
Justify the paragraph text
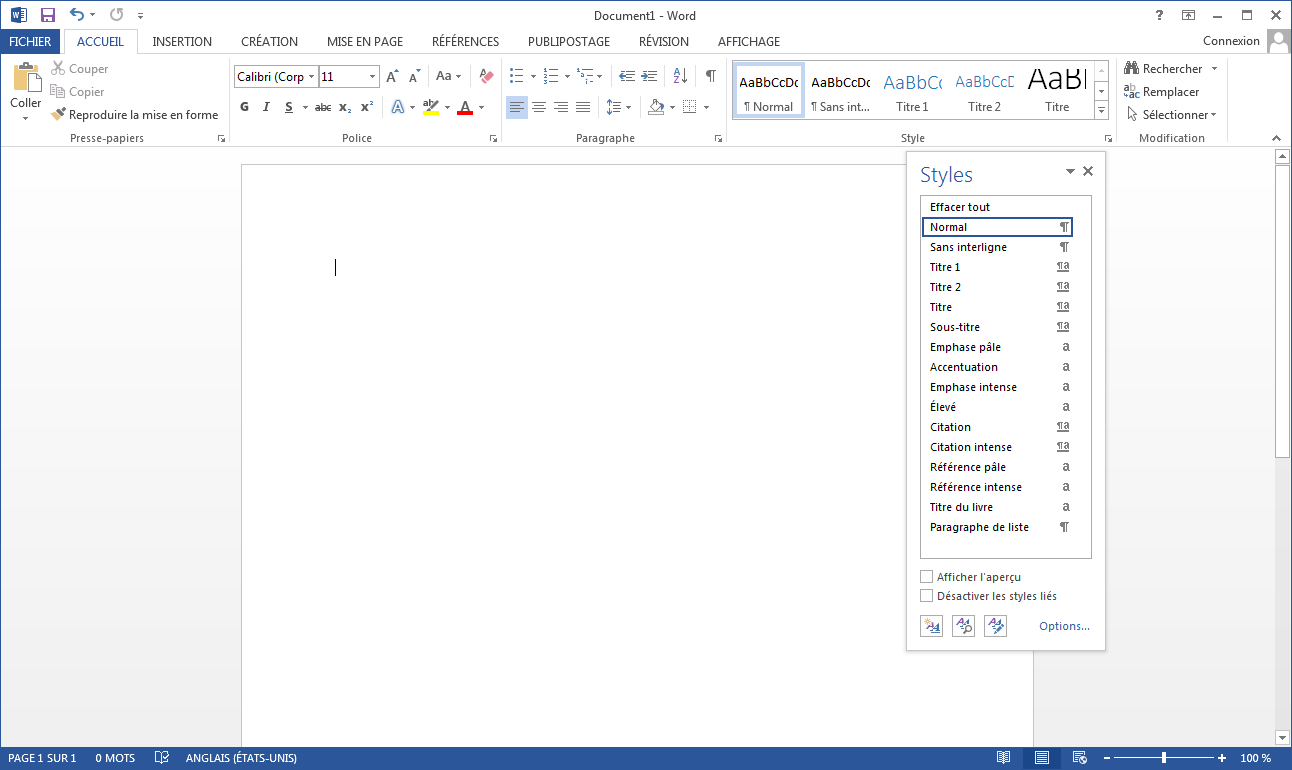[583, 107]
